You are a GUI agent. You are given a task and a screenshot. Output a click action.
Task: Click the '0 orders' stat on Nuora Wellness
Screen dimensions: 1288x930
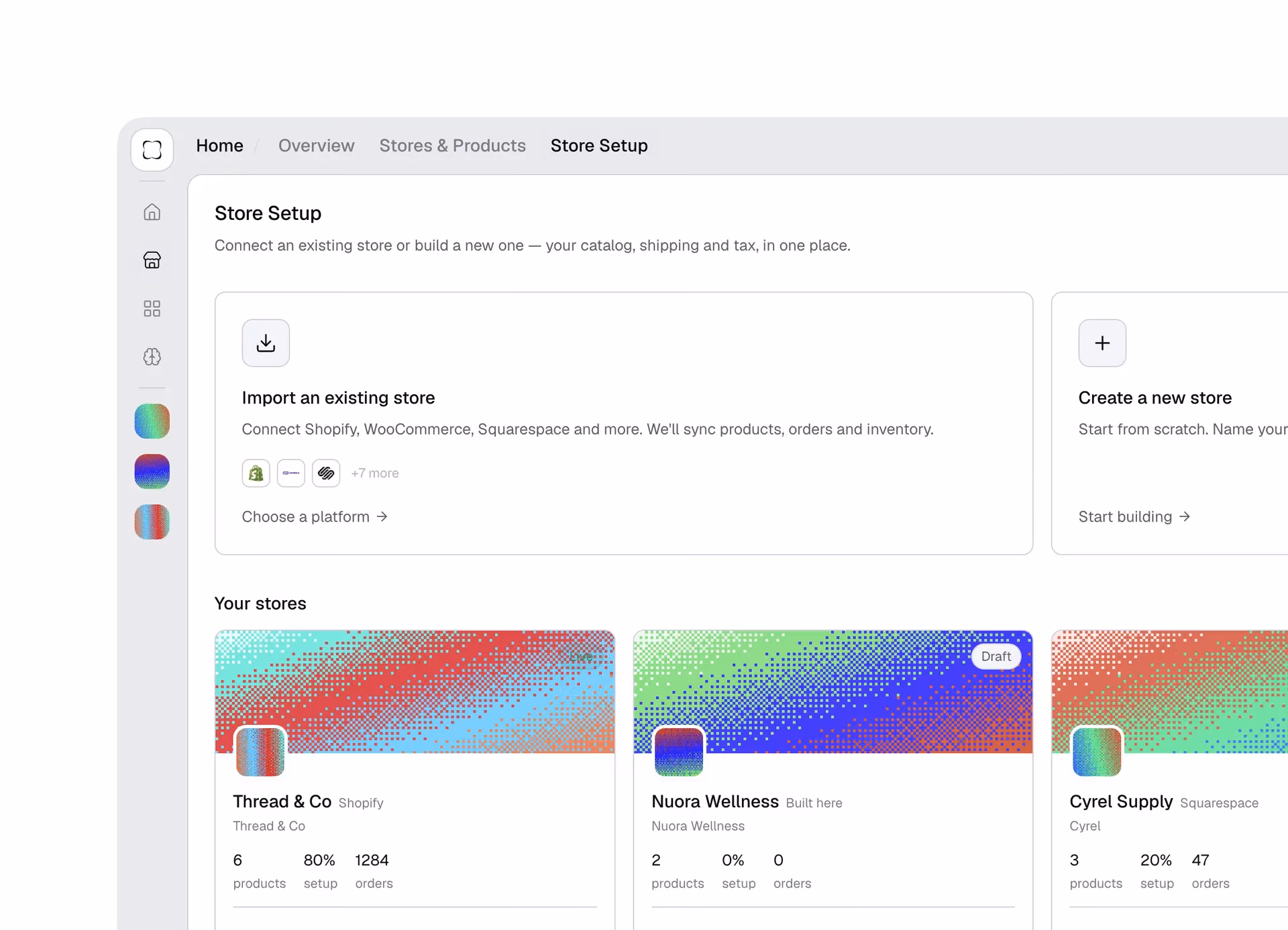coord(792,872)
